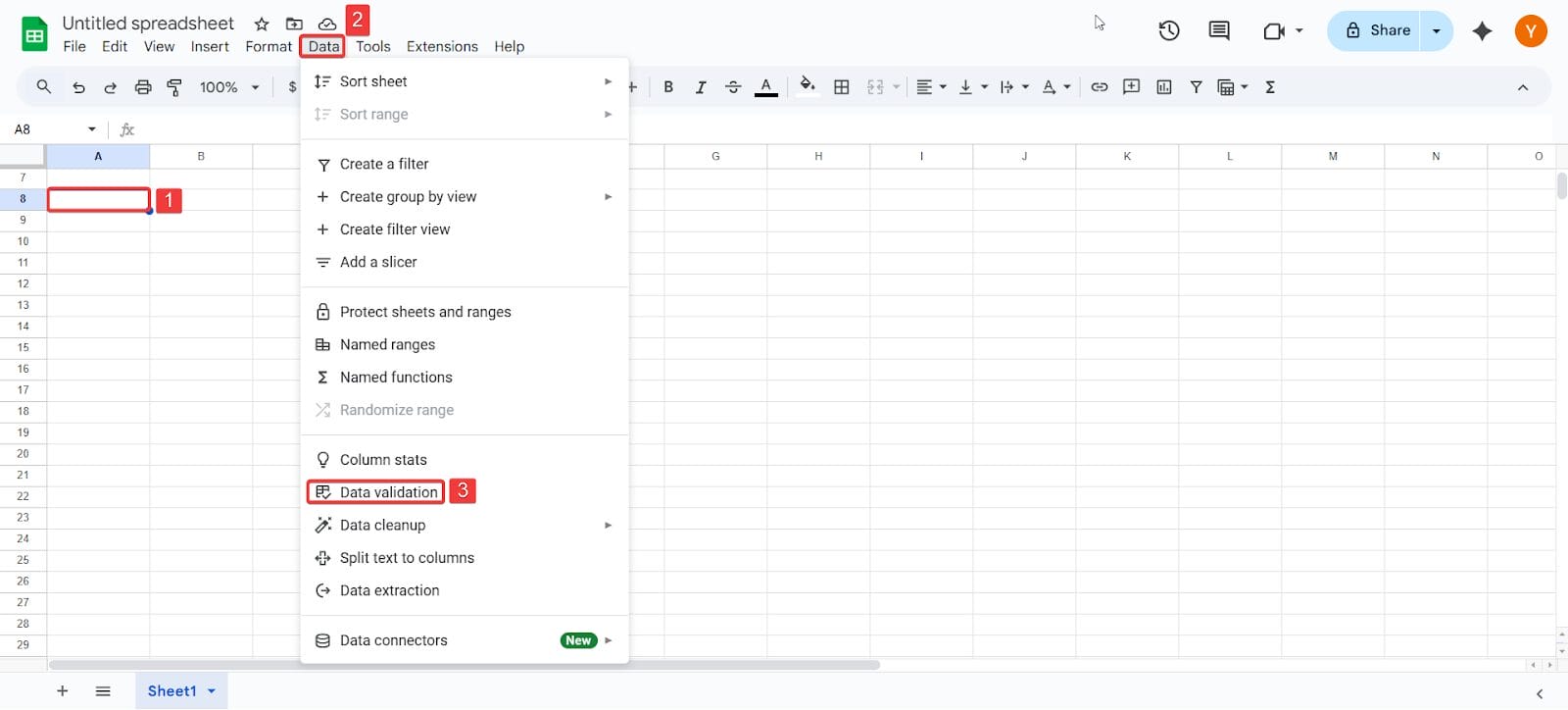
Task: Click the search menus magnifier icon
Action: pos(43,87)
